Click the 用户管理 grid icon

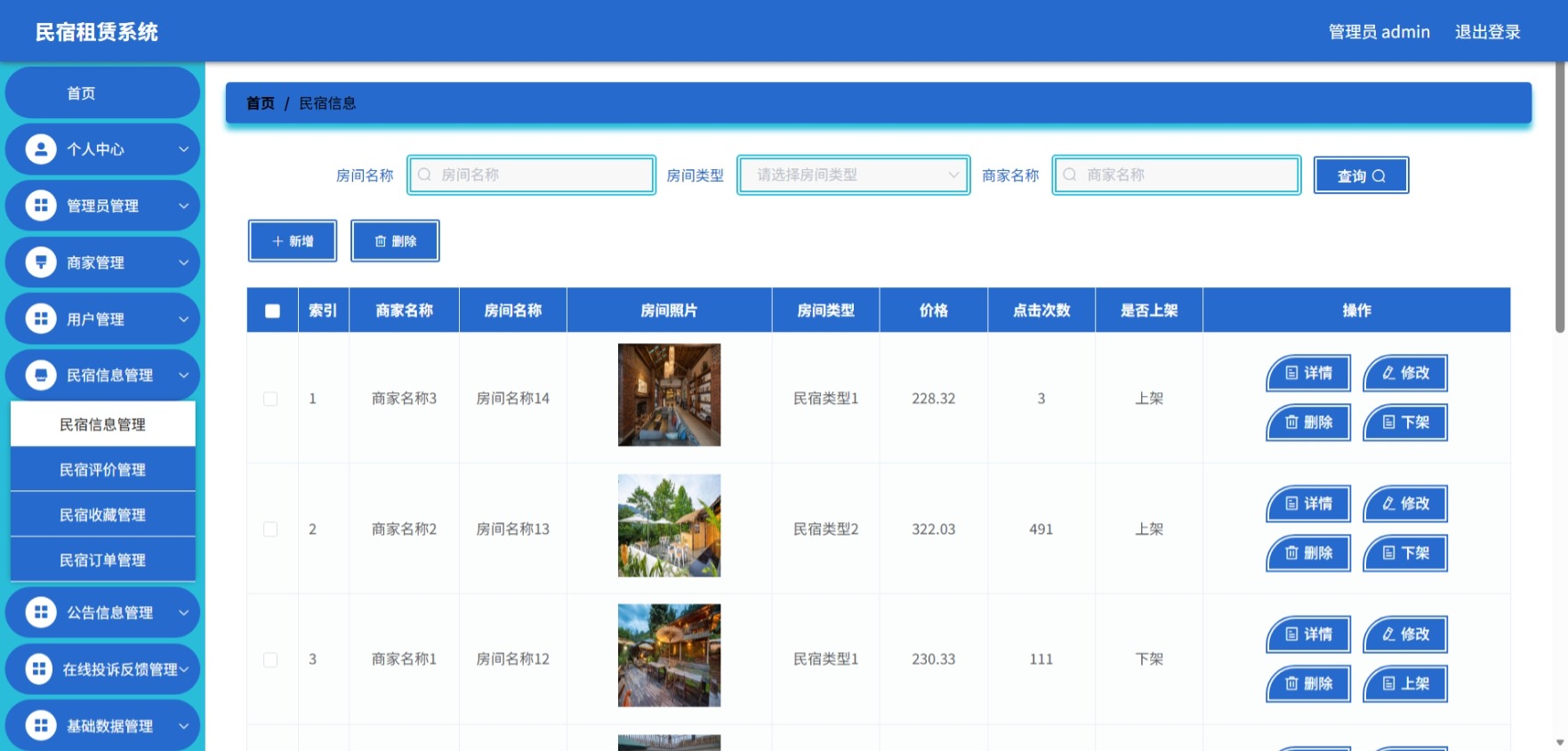coord(40,319)
